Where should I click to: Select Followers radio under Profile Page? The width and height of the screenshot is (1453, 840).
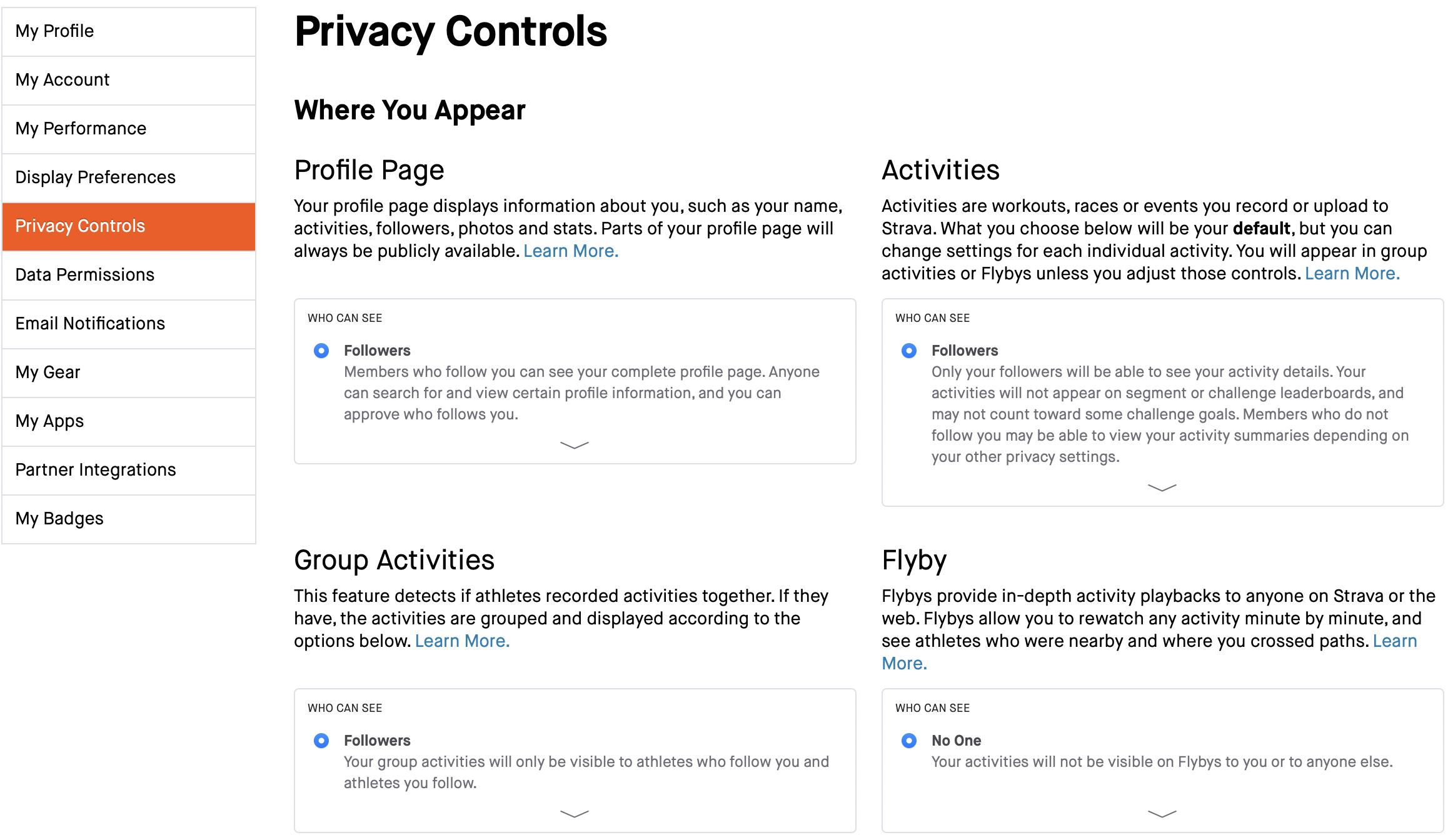click(321, 351)
